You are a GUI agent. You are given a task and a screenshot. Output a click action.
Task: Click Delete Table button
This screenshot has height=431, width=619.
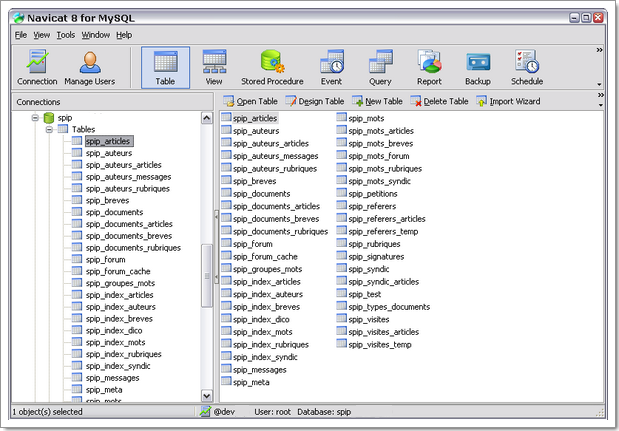(x=439, y=101)
